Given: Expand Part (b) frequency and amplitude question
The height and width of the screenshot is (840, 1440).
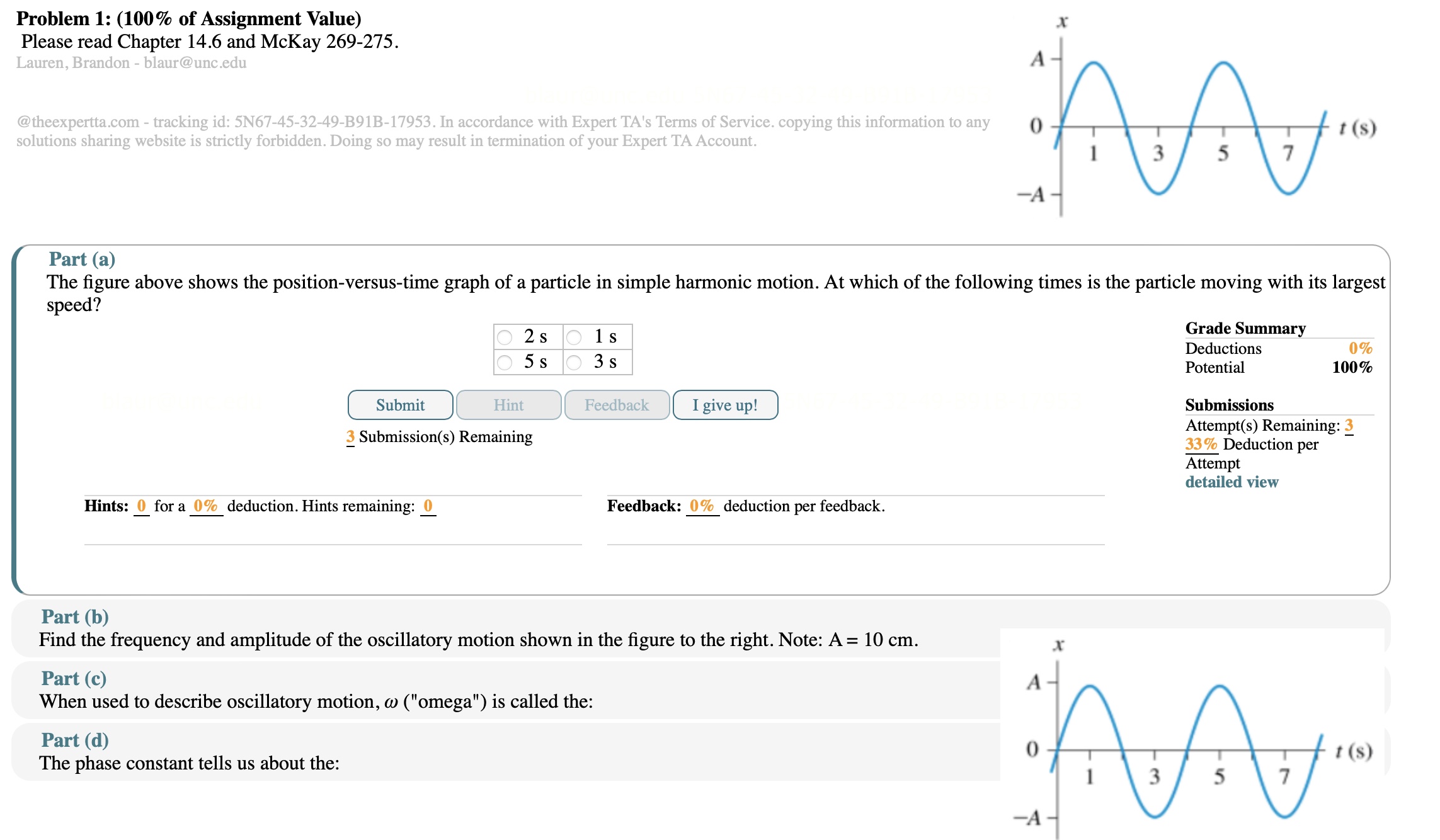Looking at the screenshot, I should 74,616.
